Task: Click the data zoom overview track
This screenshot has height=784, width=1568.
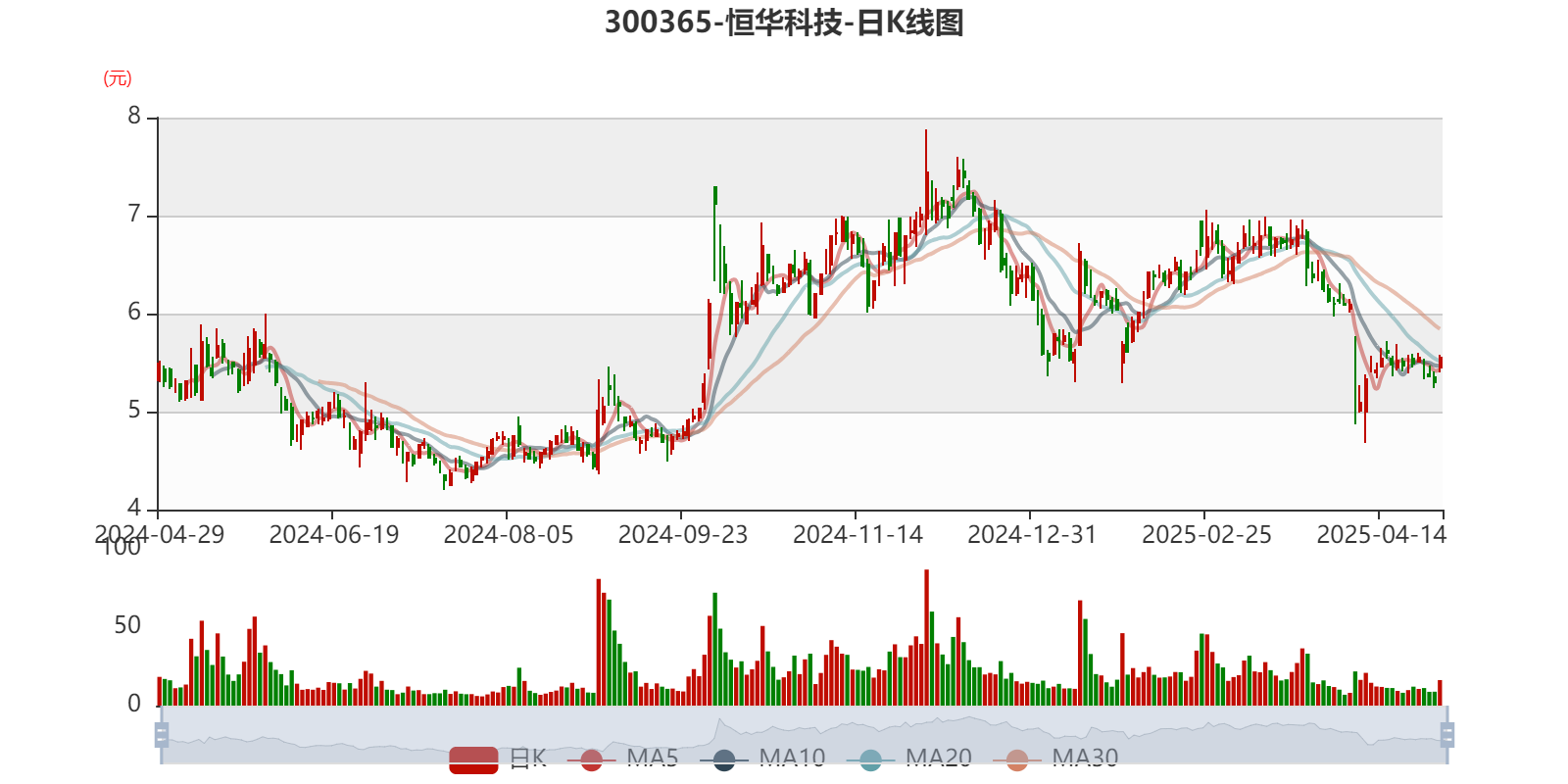Action: click(804, 734)
